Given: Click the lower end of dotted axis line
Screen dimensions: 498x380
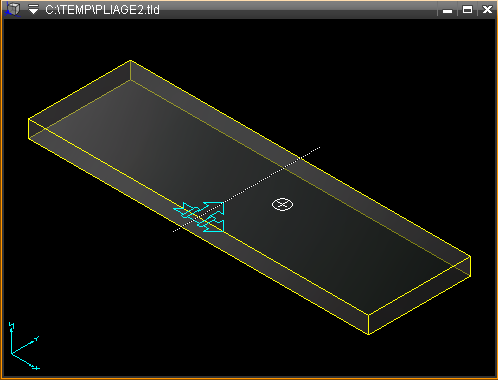Looking at the screenshot, I should (x=175, y=230).
